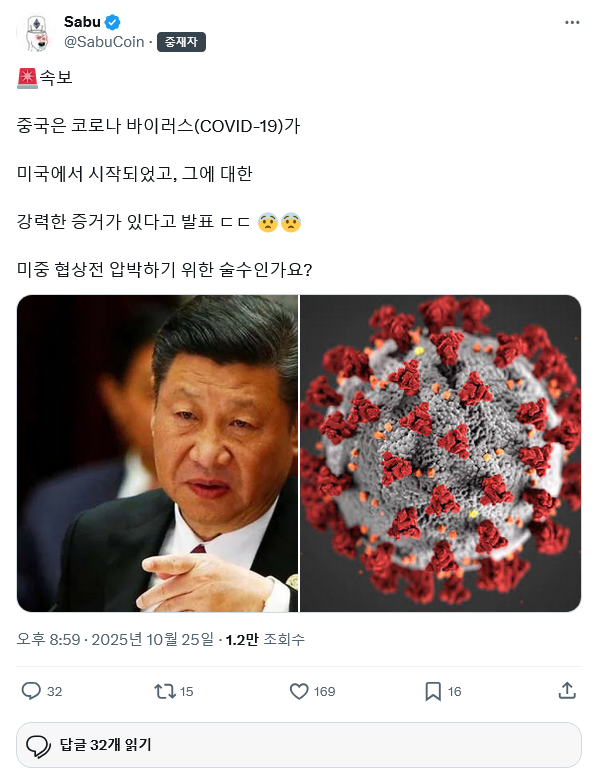598x776 pixels.
Task: Bookmark the post with bookmark icon
Action: tap(433, 691)
